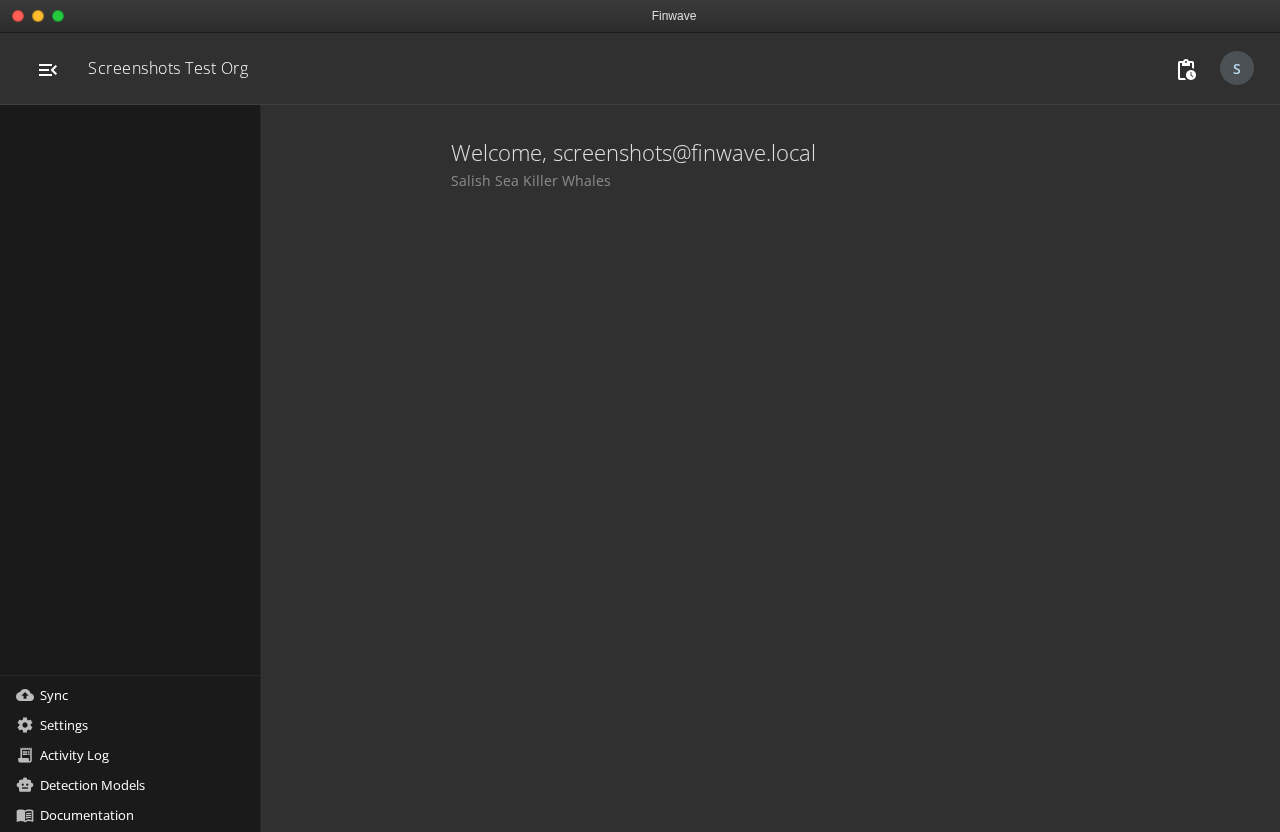Open the clipboard history icon
The height and width of the screenshot is (832, 1280).
coord(1186,69)
